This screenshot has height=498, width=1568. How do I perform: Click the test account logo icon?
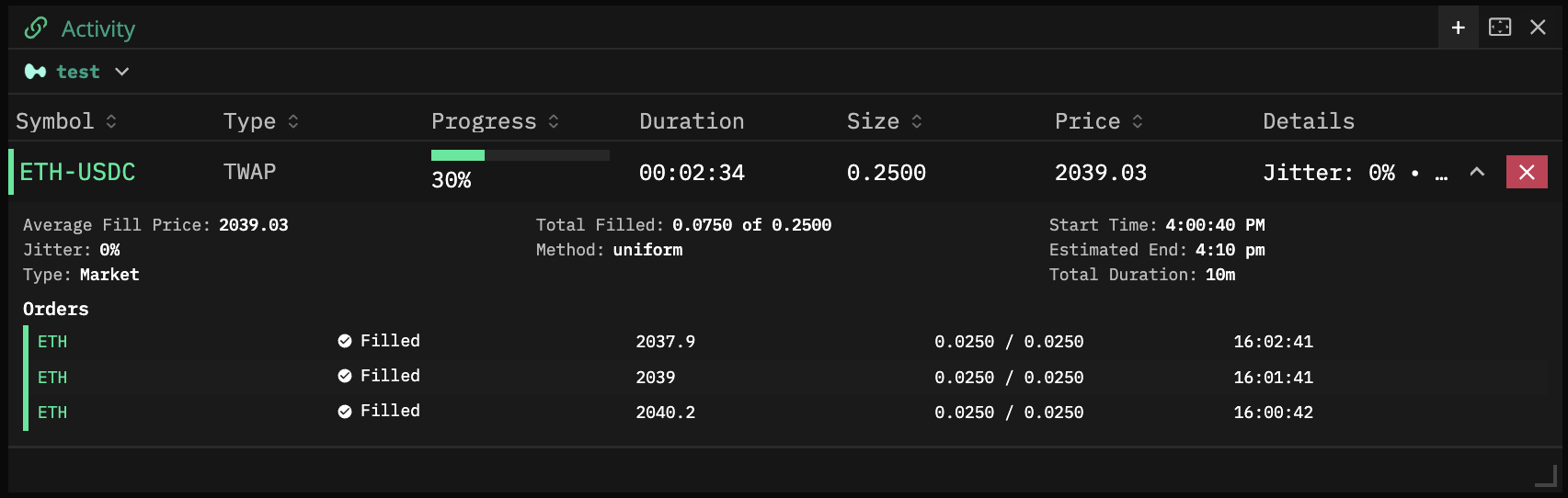tap(36, 72)
